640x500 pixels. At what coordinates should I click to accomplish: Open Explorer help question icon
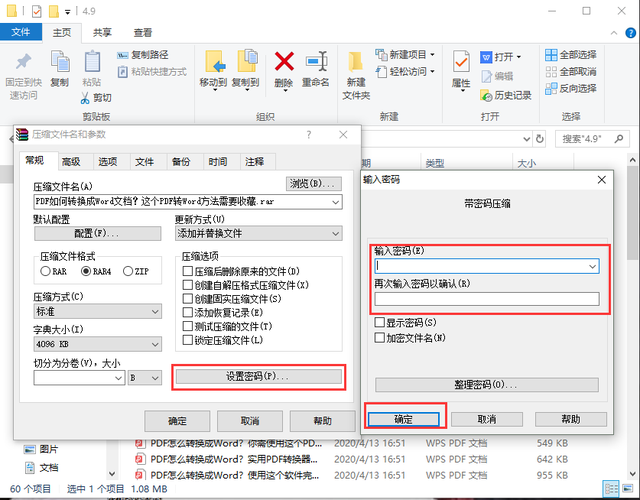pos(630,33)
